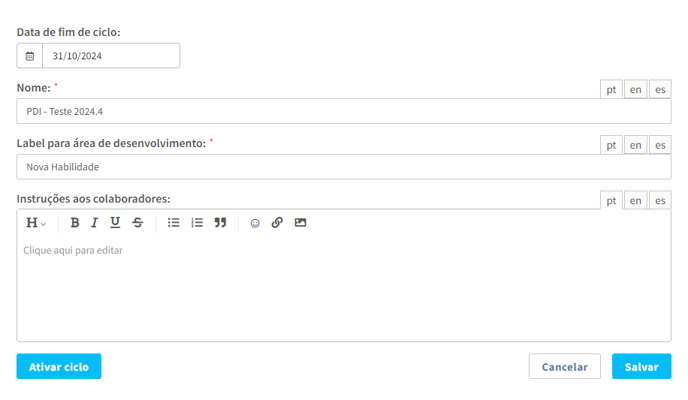The width and height of the screenshot is (688, 400).
Task: Open the heading style dropdown
Action: coord(36,223)
